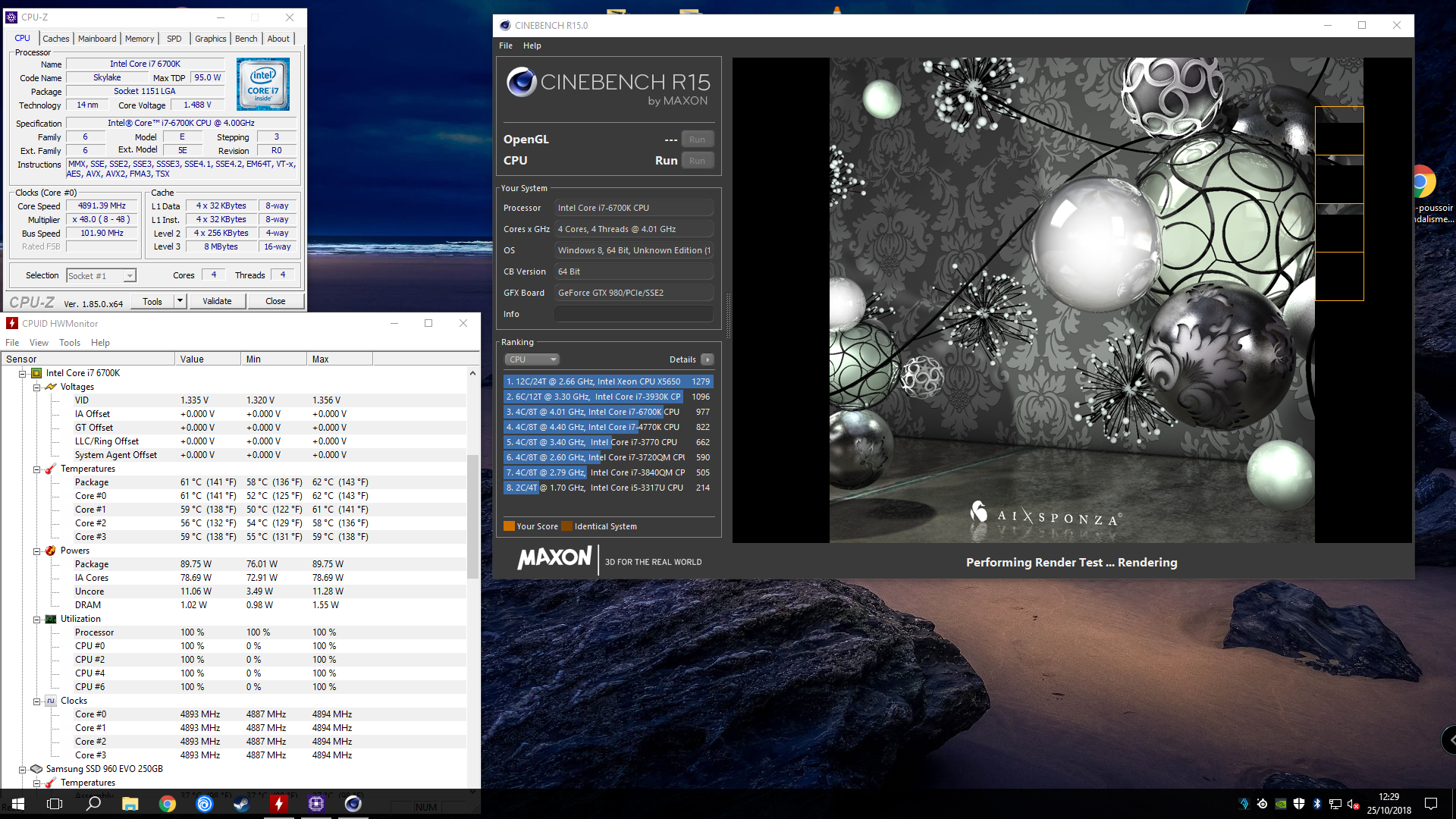This screenshot has width=1456, height=819.
Task: Click the Samsung SSD drive icon
Action: [36, 769]
